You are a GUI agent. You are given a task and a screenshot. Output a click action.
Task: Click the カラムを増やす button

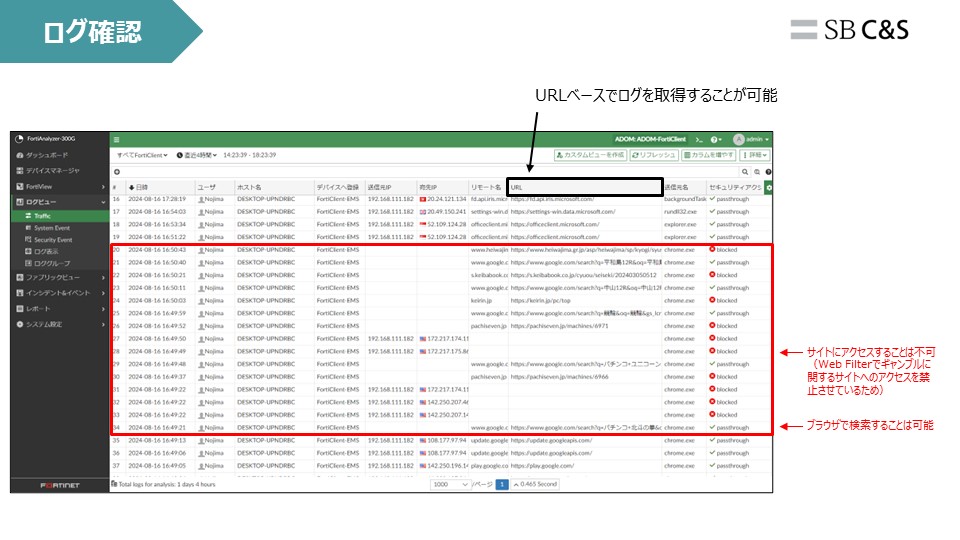[708, 156]
